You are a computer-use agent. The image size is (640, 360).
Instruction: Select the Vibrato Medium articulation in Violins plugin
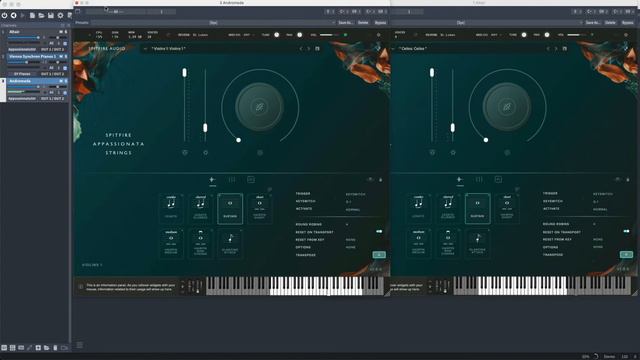click(171, 243)
